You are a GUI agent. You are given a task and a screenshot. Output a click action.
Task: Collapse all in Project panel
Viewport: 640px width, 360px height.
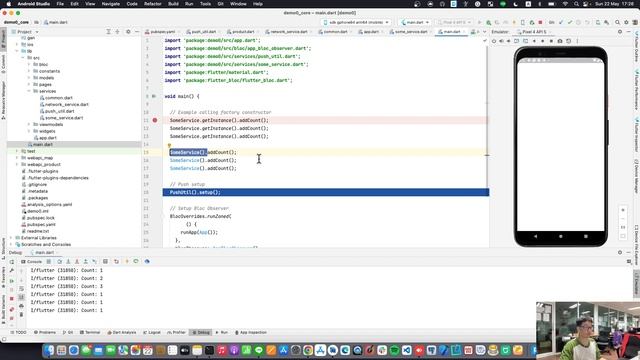(118, 31)
